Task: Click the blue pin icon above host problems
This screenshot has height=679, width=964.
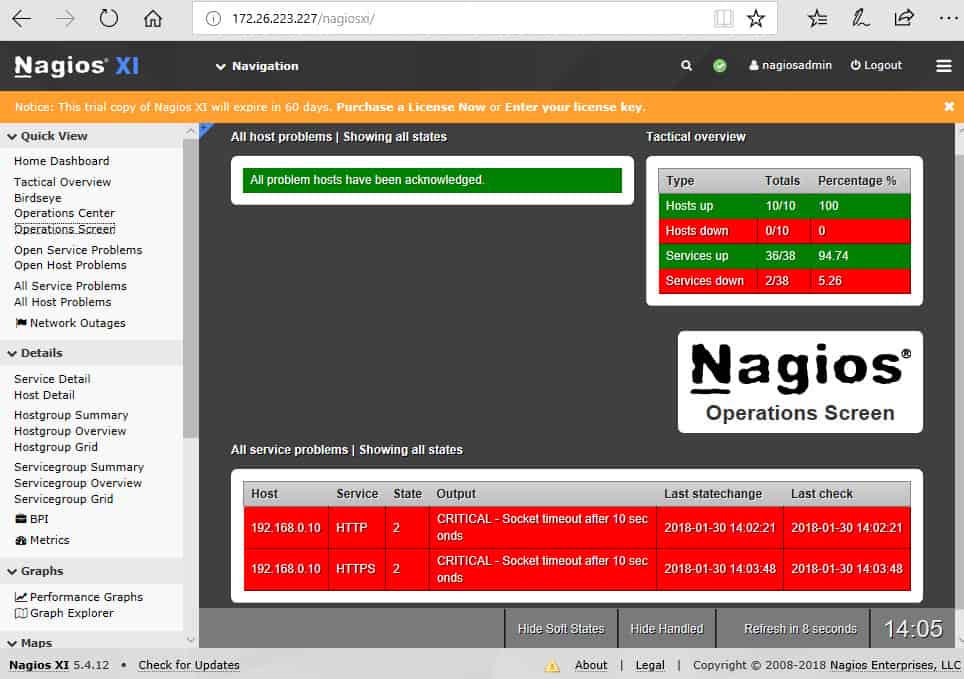Action: [207, 128]
